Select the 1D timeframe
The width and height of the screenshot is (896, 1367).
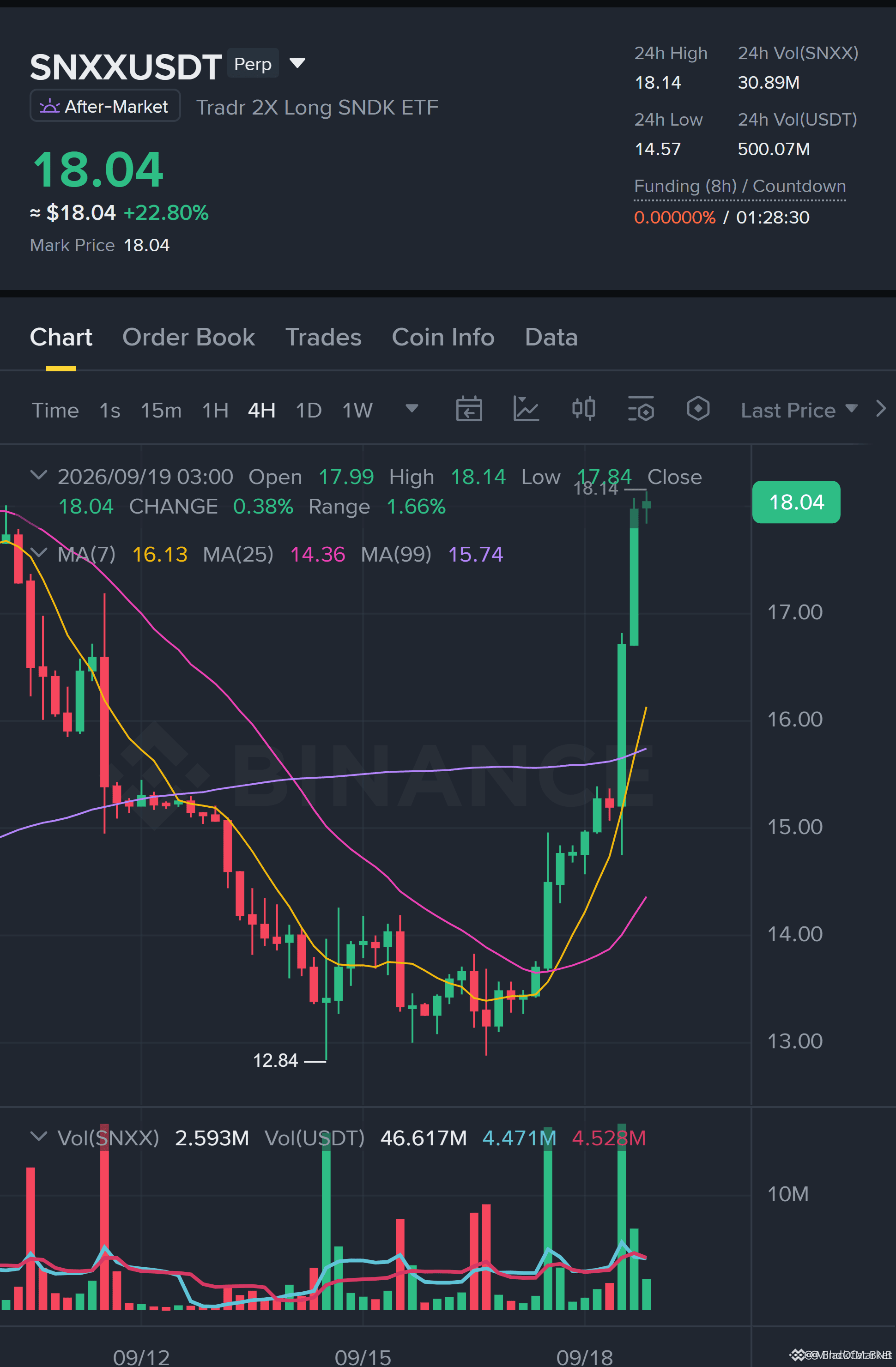click(x=309, y=410)
